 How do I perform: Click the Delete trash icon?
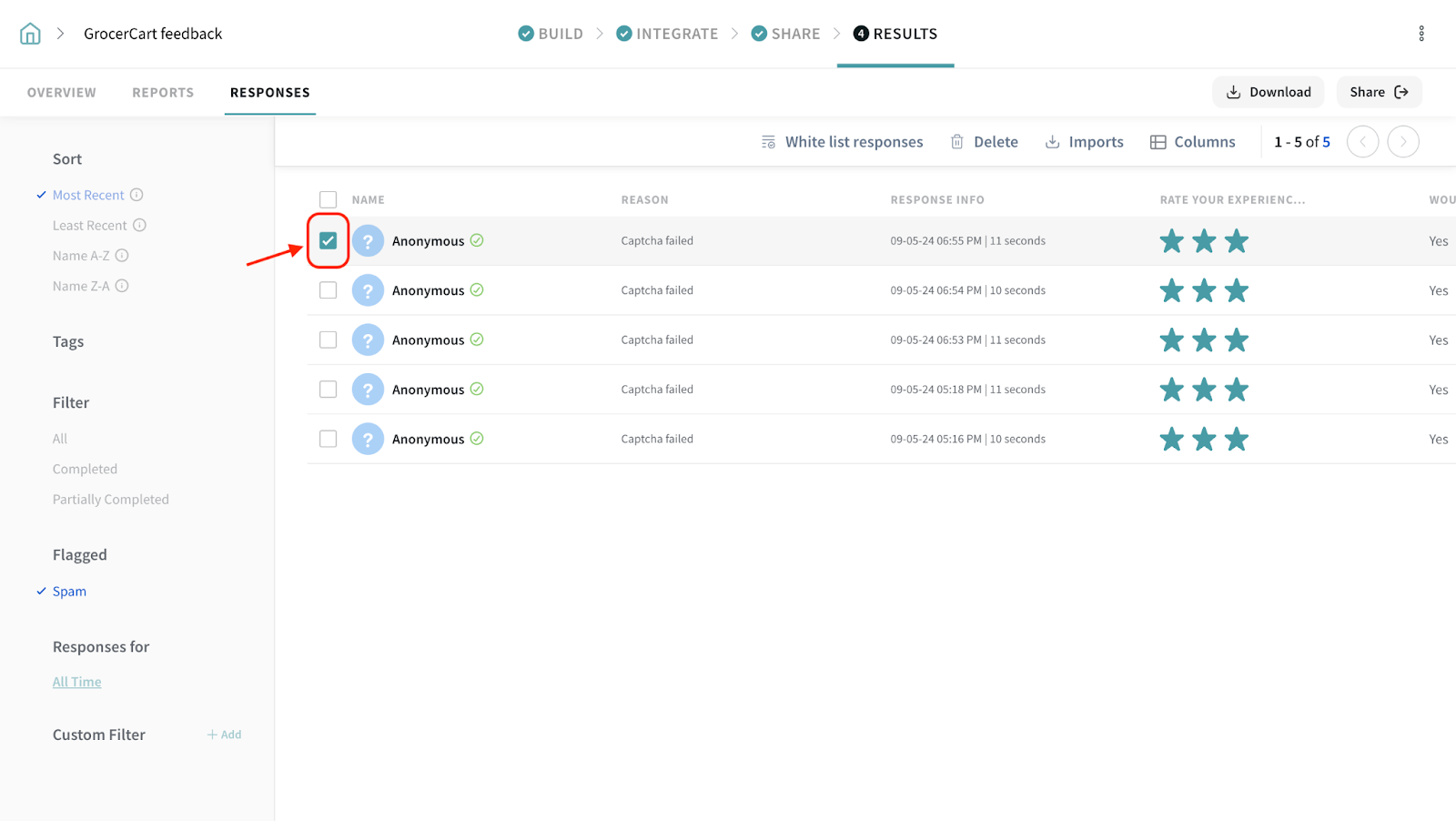[x=957, y=142]
